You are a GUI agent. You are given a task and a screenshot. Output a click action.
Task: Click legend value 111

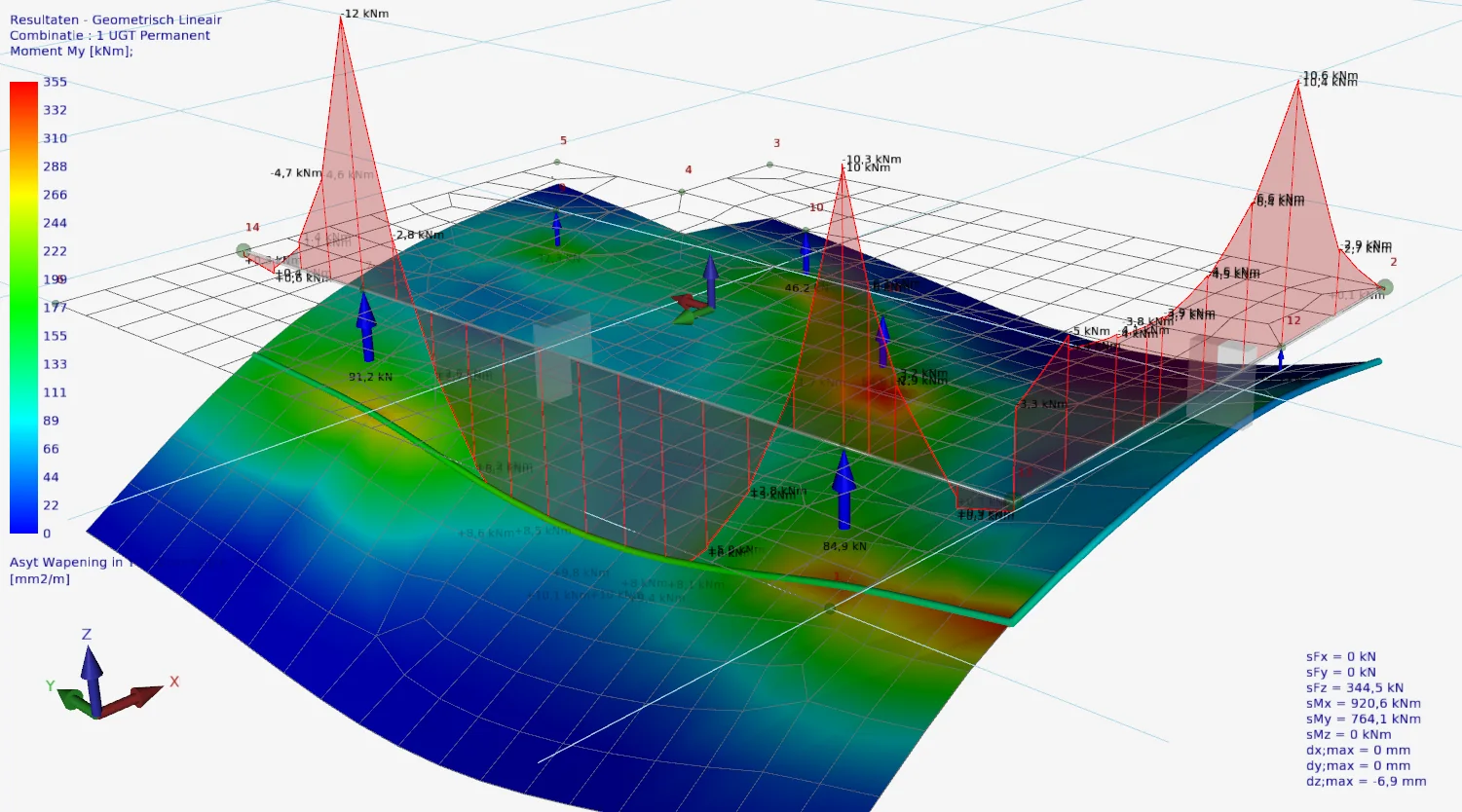[x=56, y=392]
